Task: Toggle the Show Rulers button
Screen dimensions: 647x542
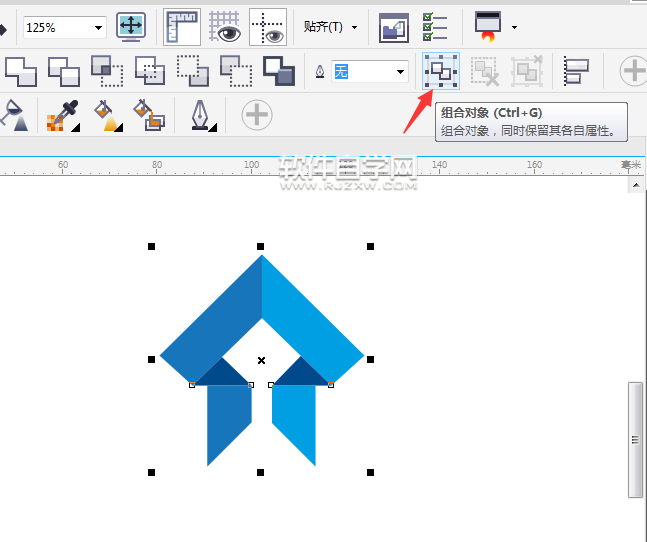Action: pyautogui.click(x=182, y=27)
